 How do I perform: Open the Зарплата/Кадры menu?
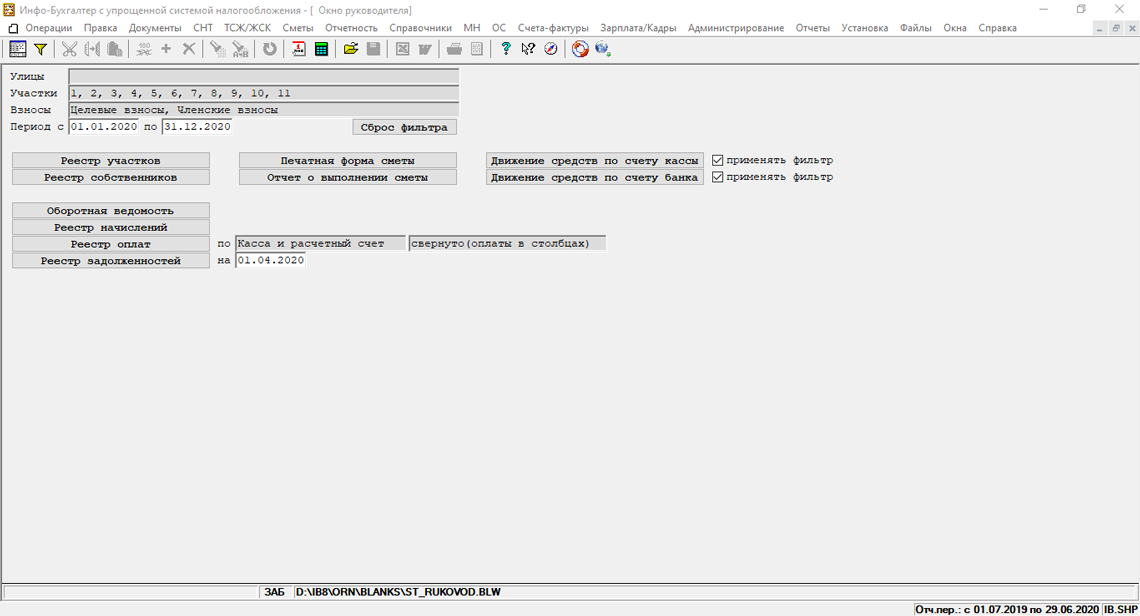pyautogui.click(x=638, y=28)
